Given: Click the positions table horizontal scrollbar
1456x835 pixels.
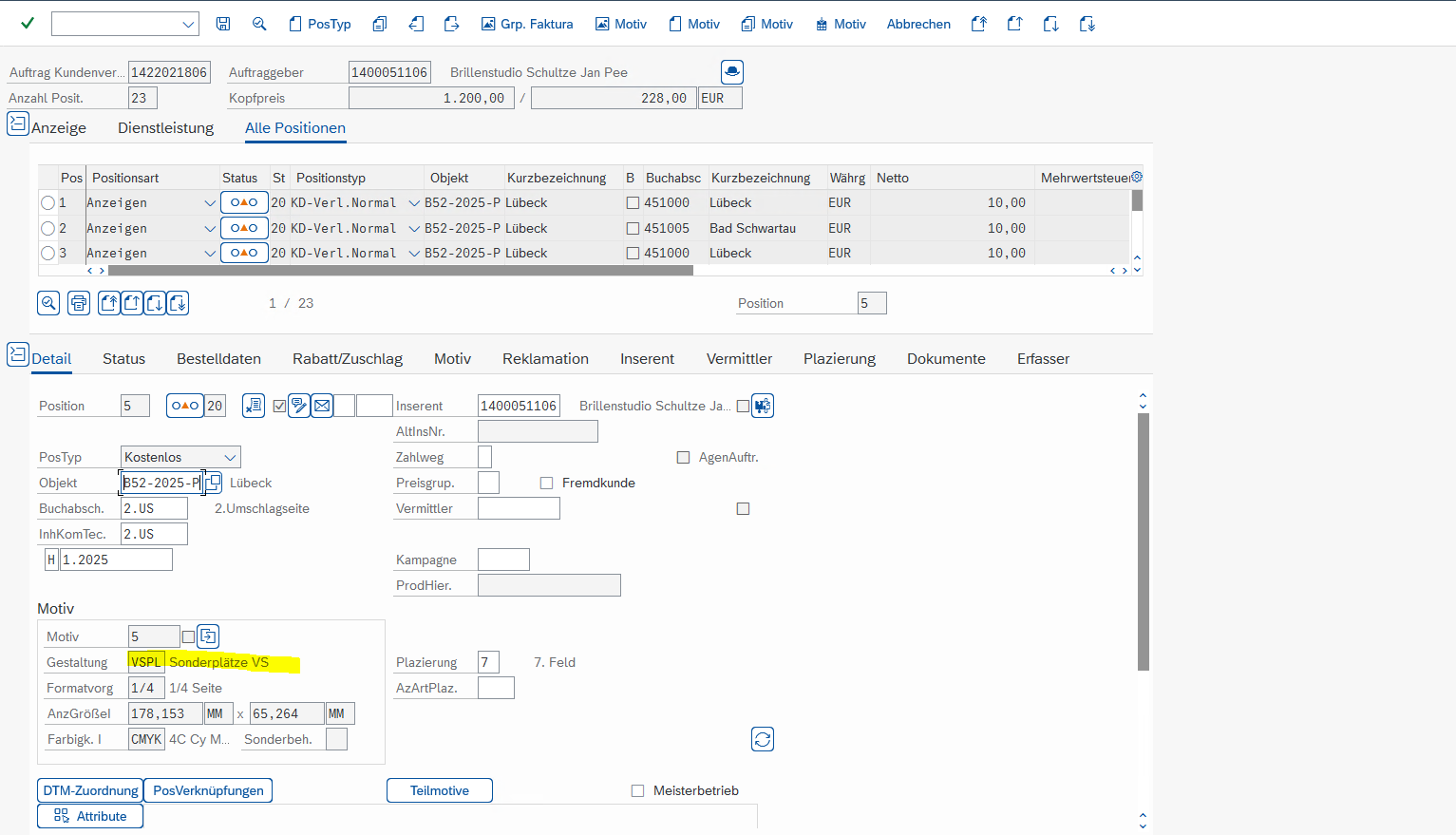Looking at the screenshot, I should 401,271.
